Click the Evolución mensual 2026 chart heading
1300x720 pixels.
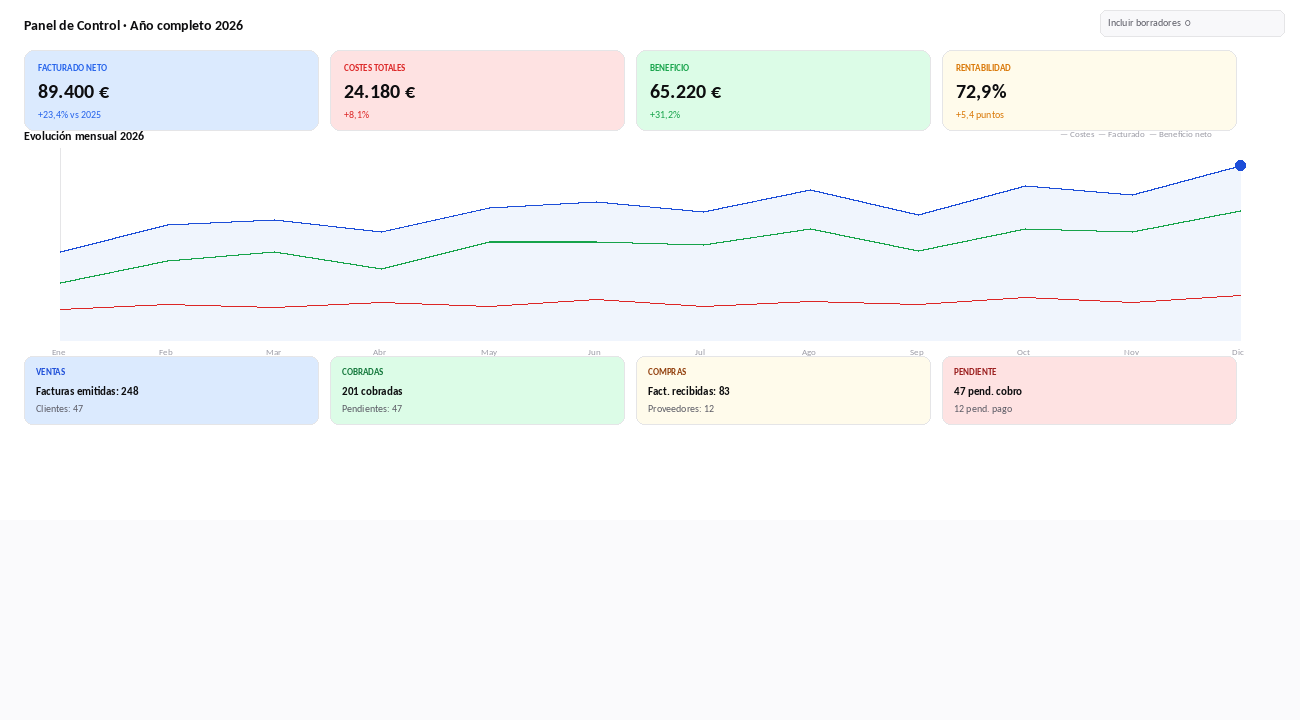[84, 136]
